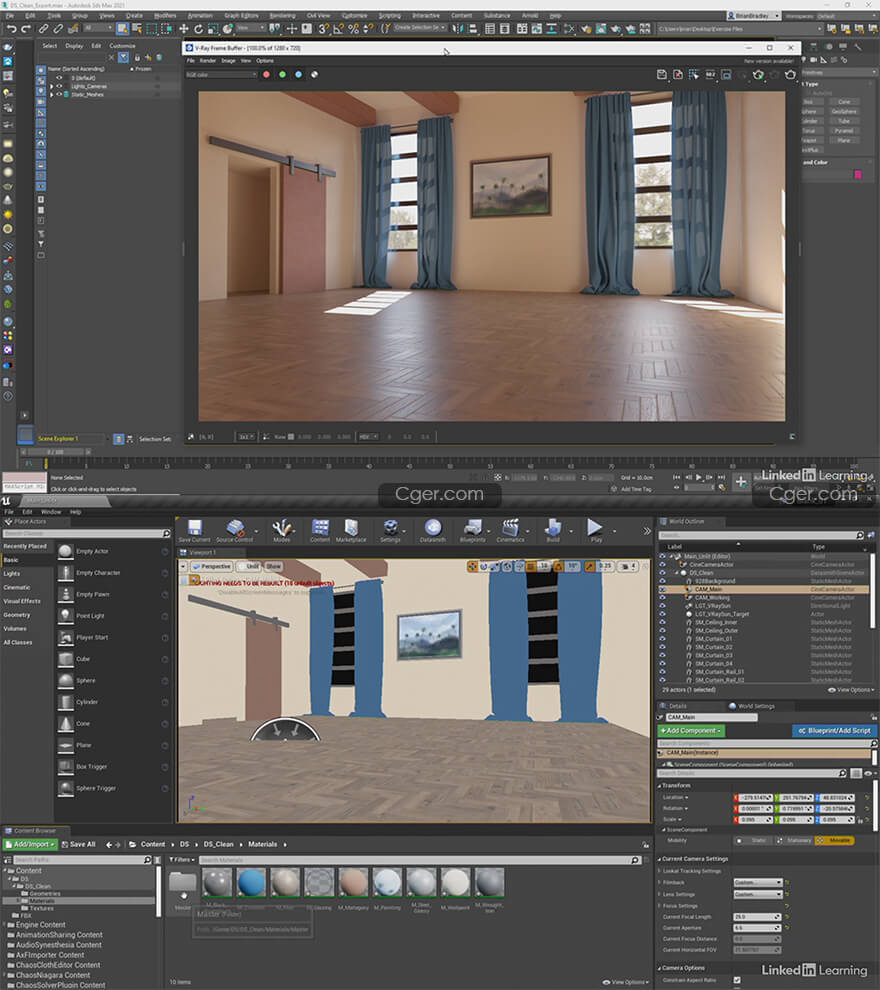The height and width of the screenshot is (990, 880).
Task: Select the blue curtain material sphere thumbnail
Action: coord(251,882)
